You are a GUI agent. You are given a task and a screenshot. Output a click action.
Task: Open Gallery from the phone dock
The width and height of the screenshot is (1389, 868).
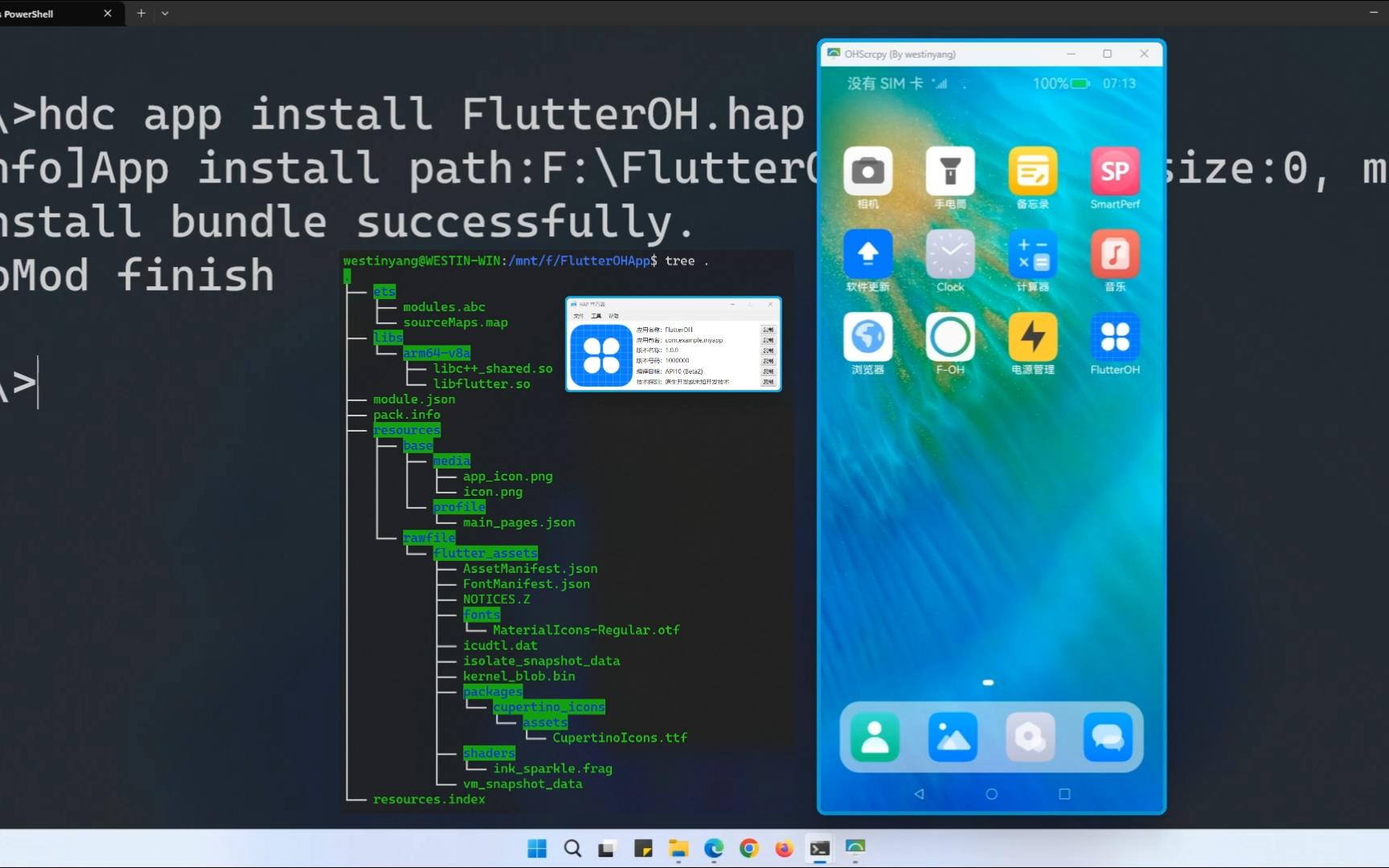[x=952, y=735]
